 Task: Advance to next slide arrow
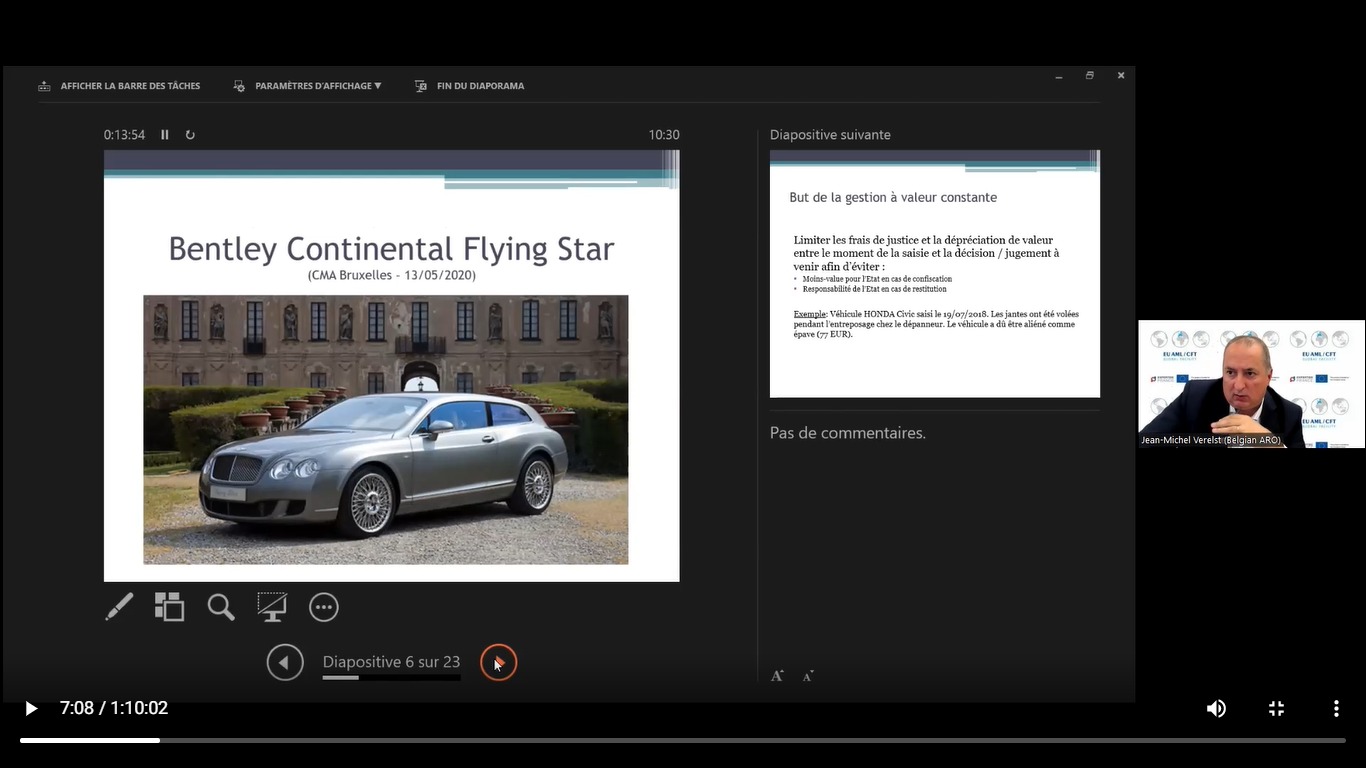click(x=498, y=662)
